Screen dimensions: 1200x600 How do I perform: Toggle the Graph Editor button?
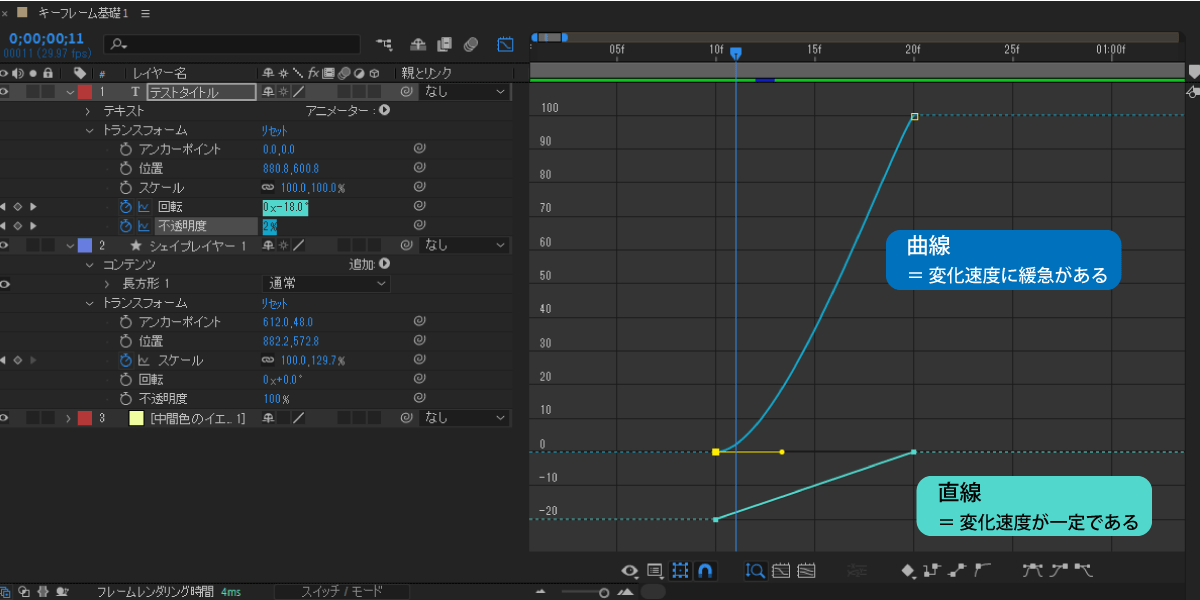coord(505,44)
